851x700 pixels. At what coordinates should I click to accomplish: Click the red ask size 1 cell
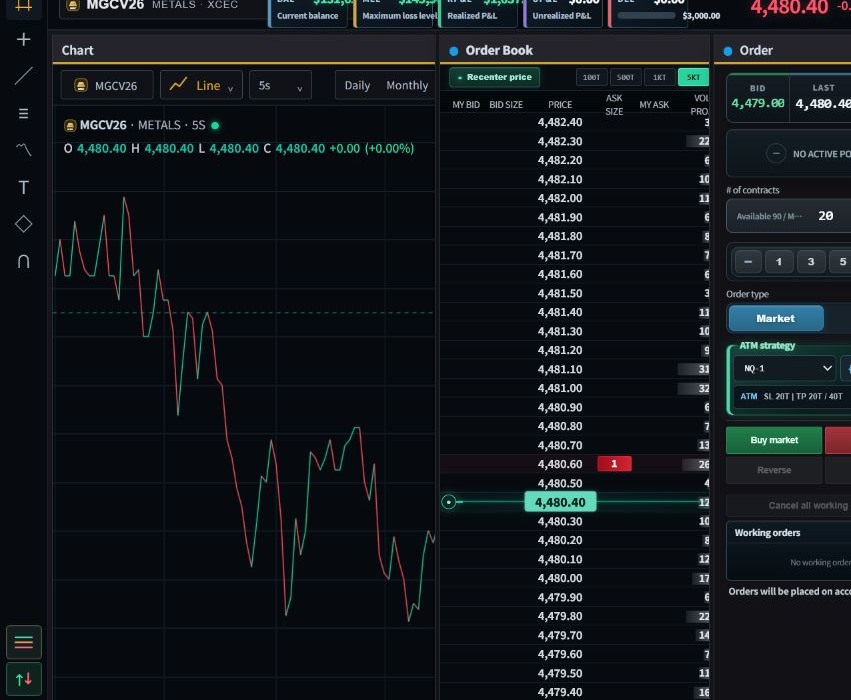tap(614, 464)
